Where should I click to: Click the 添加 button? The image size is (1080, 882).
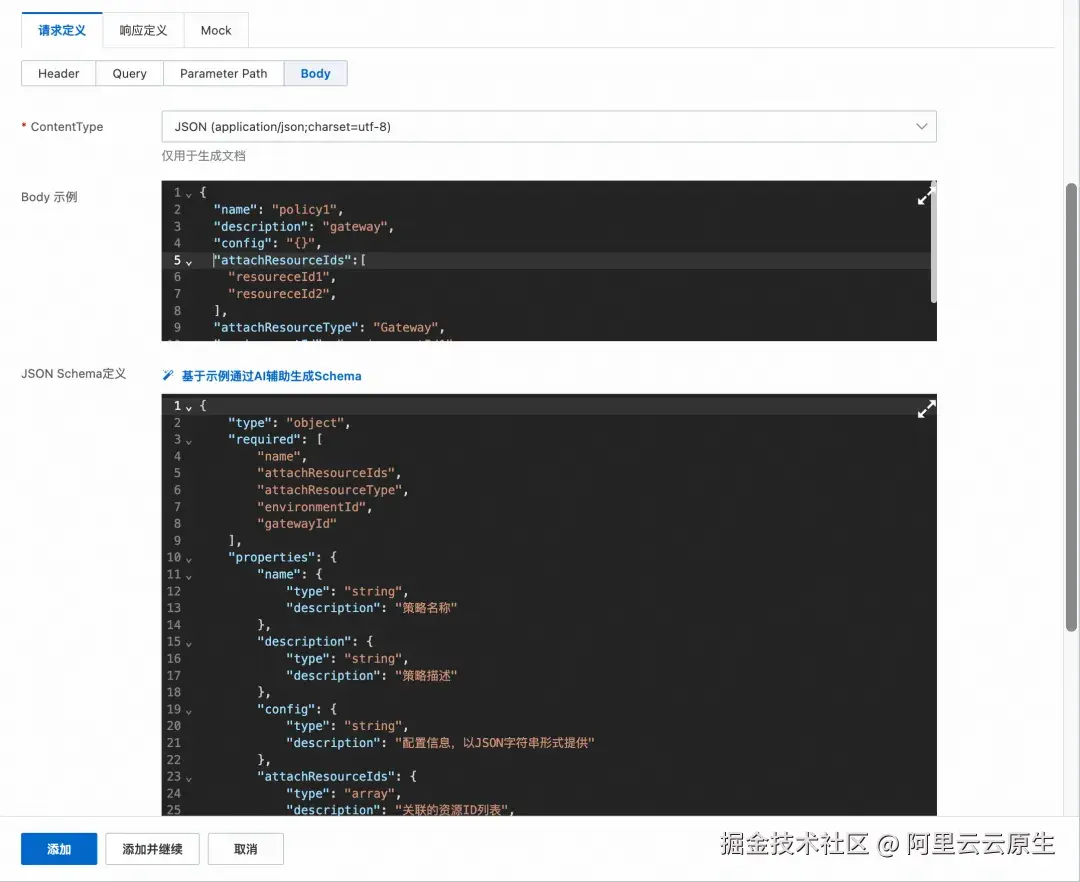(x=58, y=848)
